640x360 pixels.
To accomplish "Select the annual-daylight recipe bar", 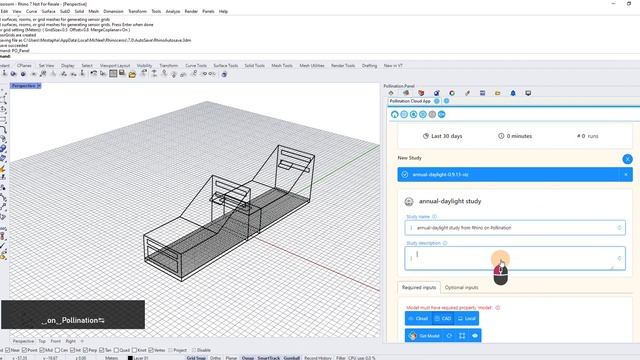I will click(x=515, y=174).
